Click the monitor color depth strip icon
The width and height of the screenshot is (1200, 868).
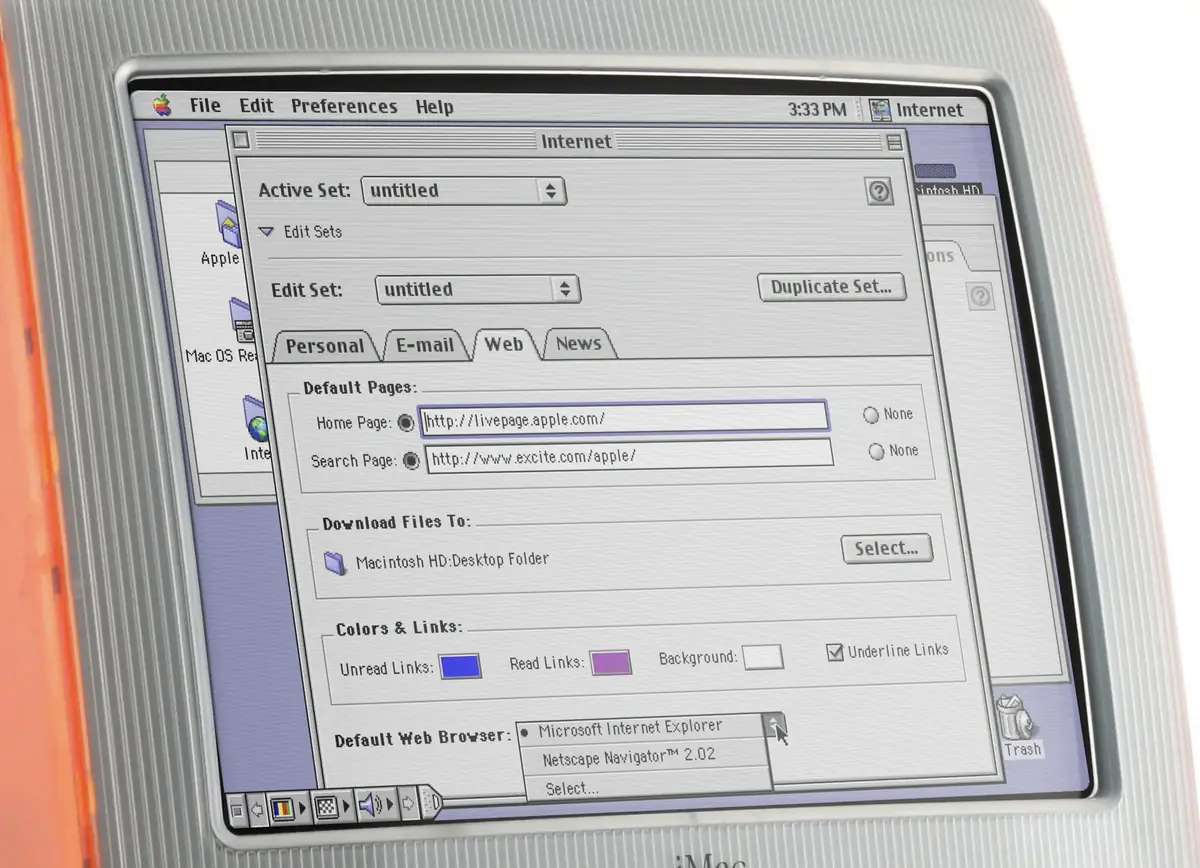click(283, 806)
